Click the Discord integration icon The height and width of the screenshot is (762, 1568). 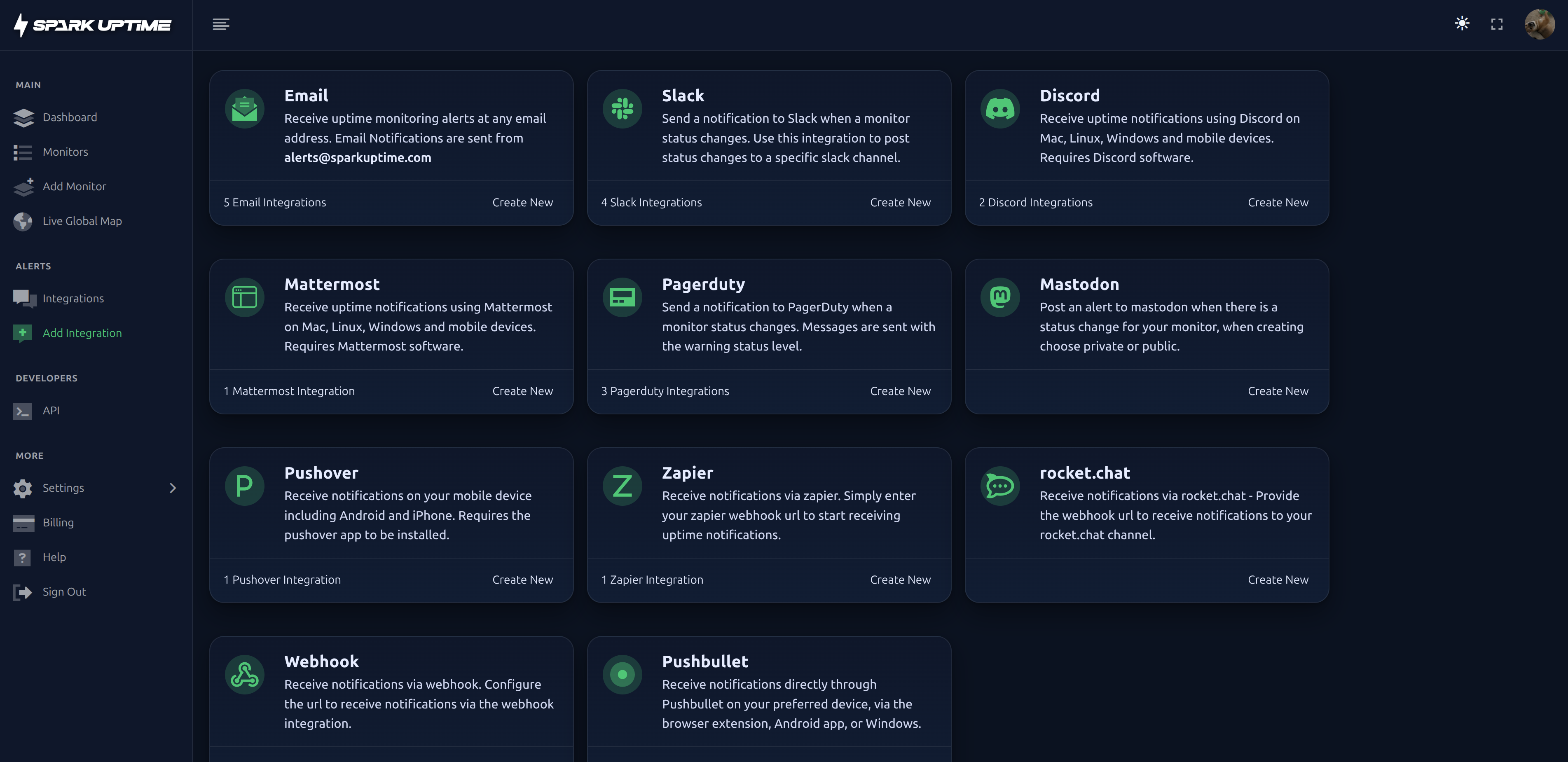(999, 109)
